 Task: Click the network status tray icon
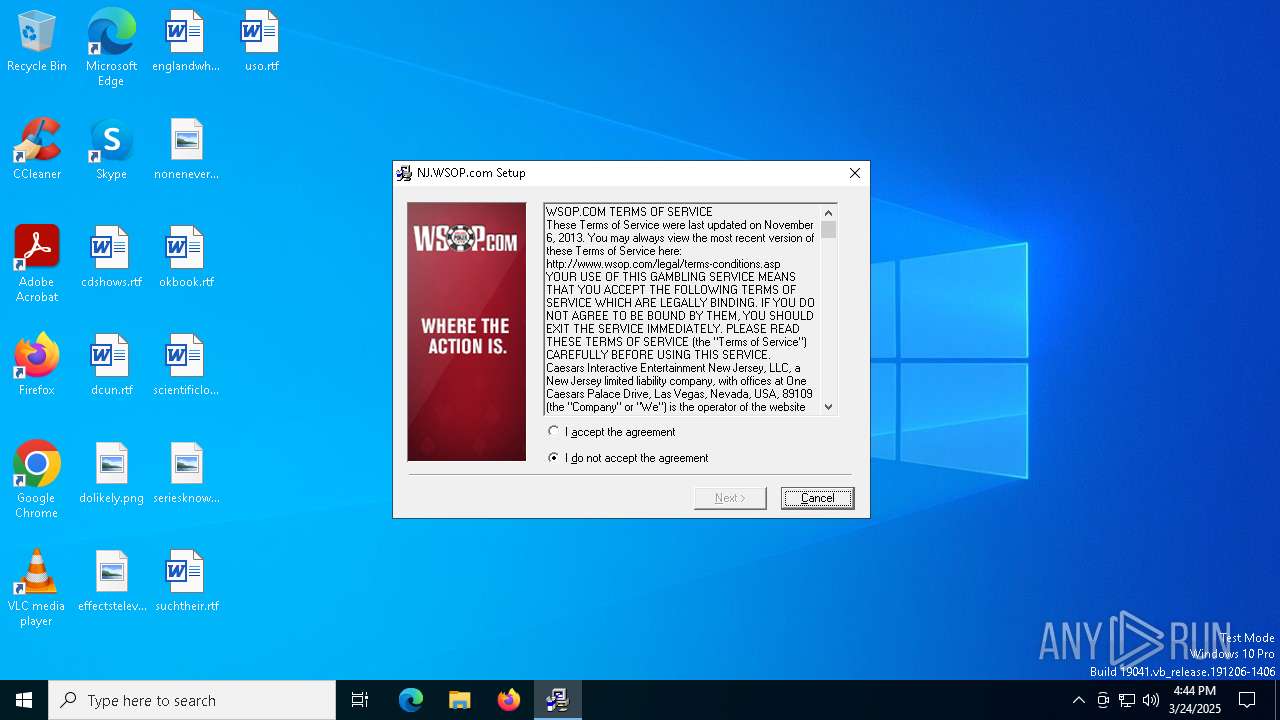pos(1127,700)
